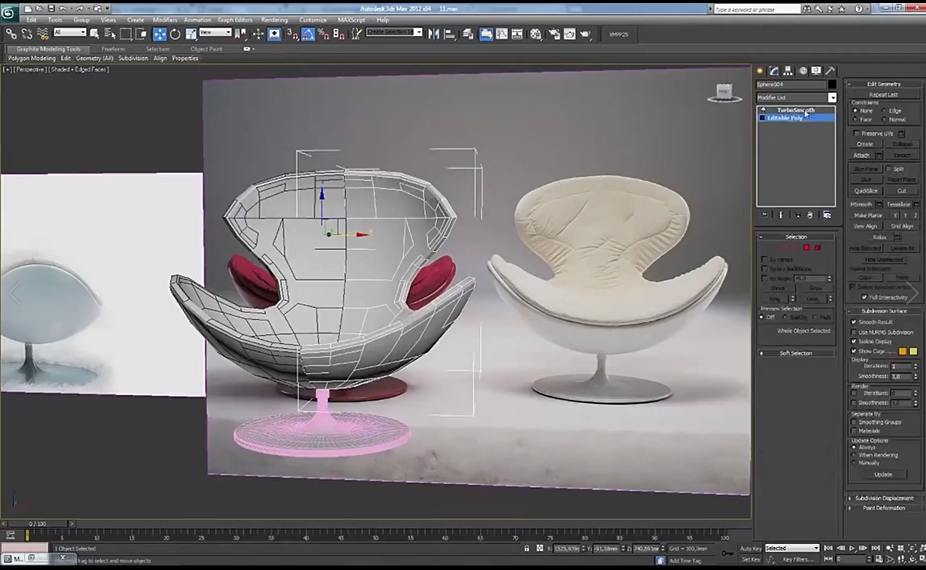Screen dimensions: 926x570
Task: Click the orange cage color swatch
Action: (x=902, y=351)
